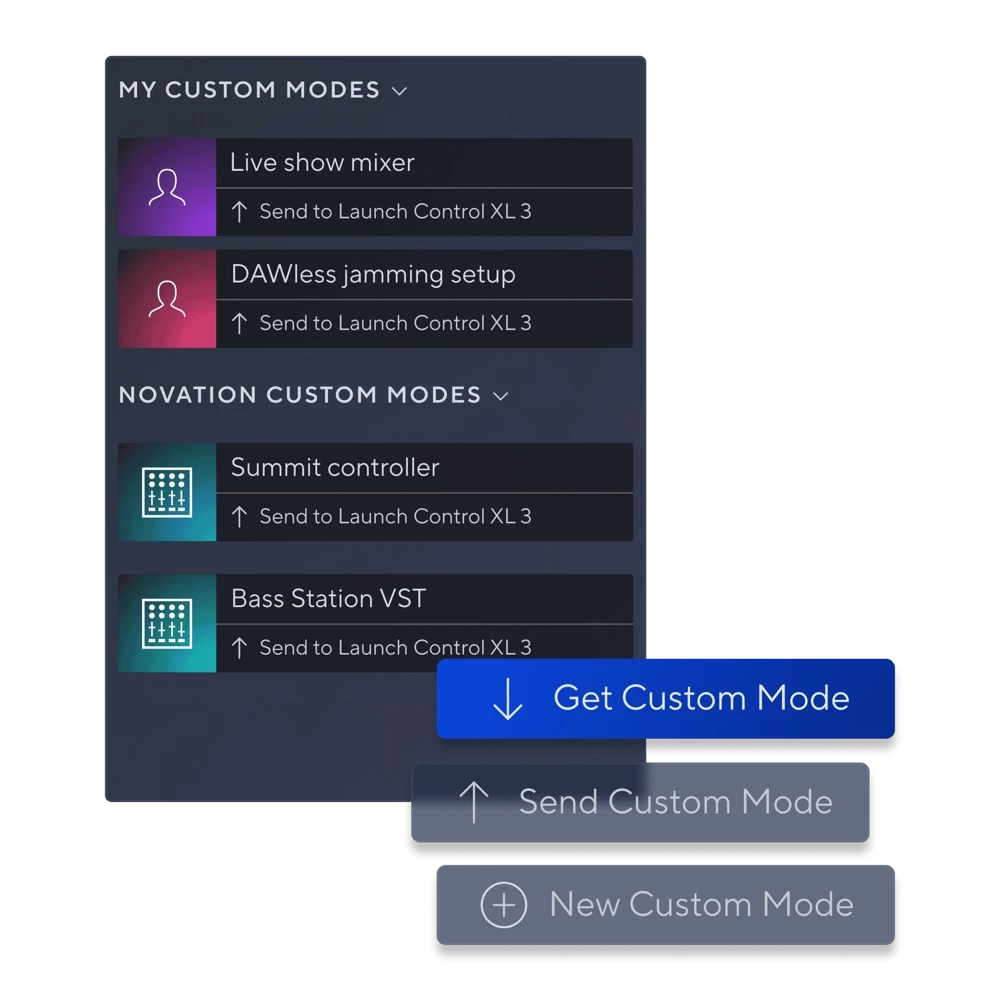Click the Live show mixer user icon
Screen dimensions: 1000x1000
point(167,187)
